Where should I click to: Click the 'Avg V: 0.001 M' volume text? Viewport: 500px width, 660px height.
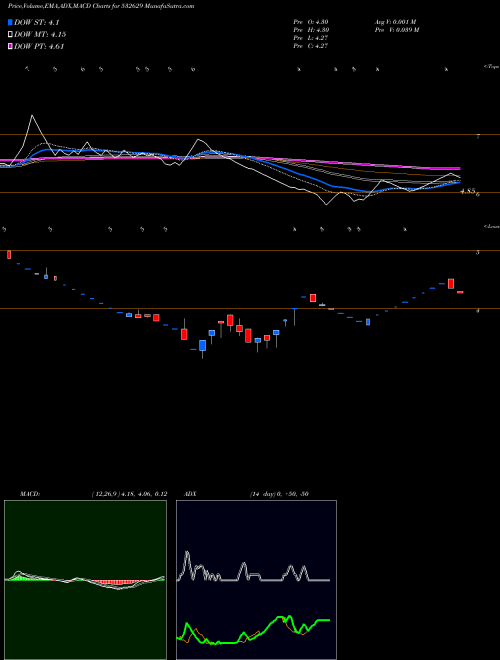coord(395,22)
